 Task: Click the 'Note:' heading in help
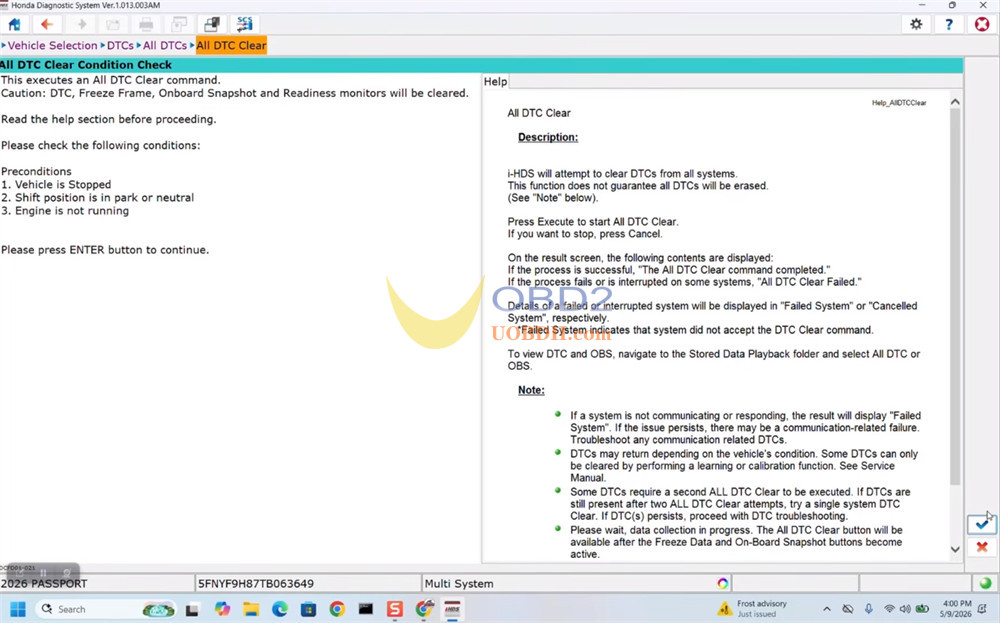click(x=531, y=390)
